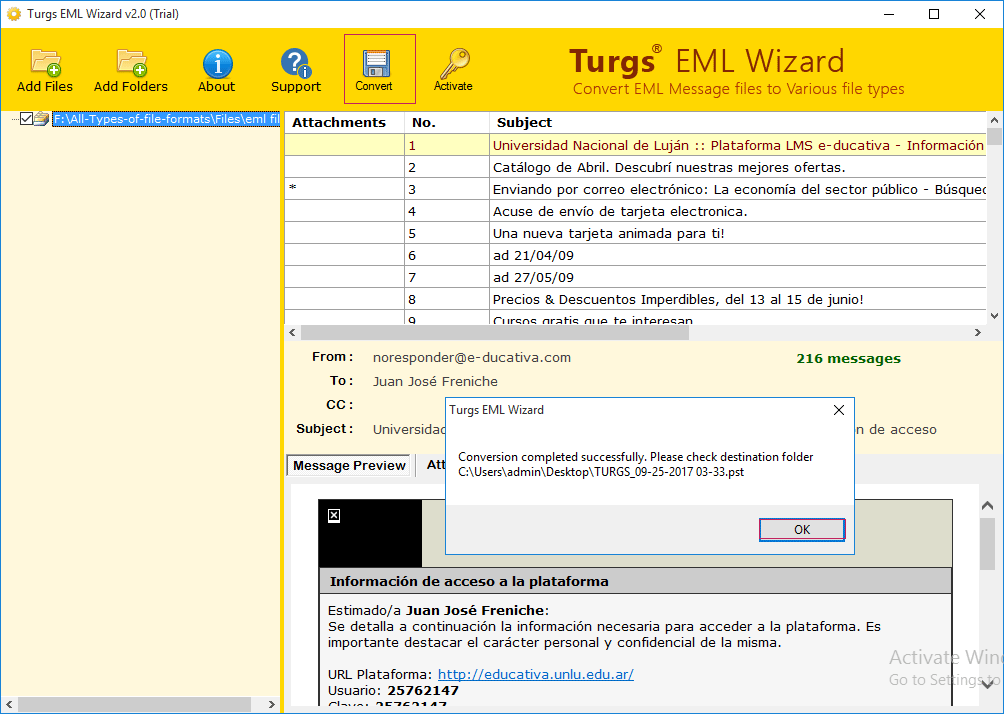Click the broken image placeholder in preview
The width and height of the screenshot is (1004, 714).
coord(334,515)
